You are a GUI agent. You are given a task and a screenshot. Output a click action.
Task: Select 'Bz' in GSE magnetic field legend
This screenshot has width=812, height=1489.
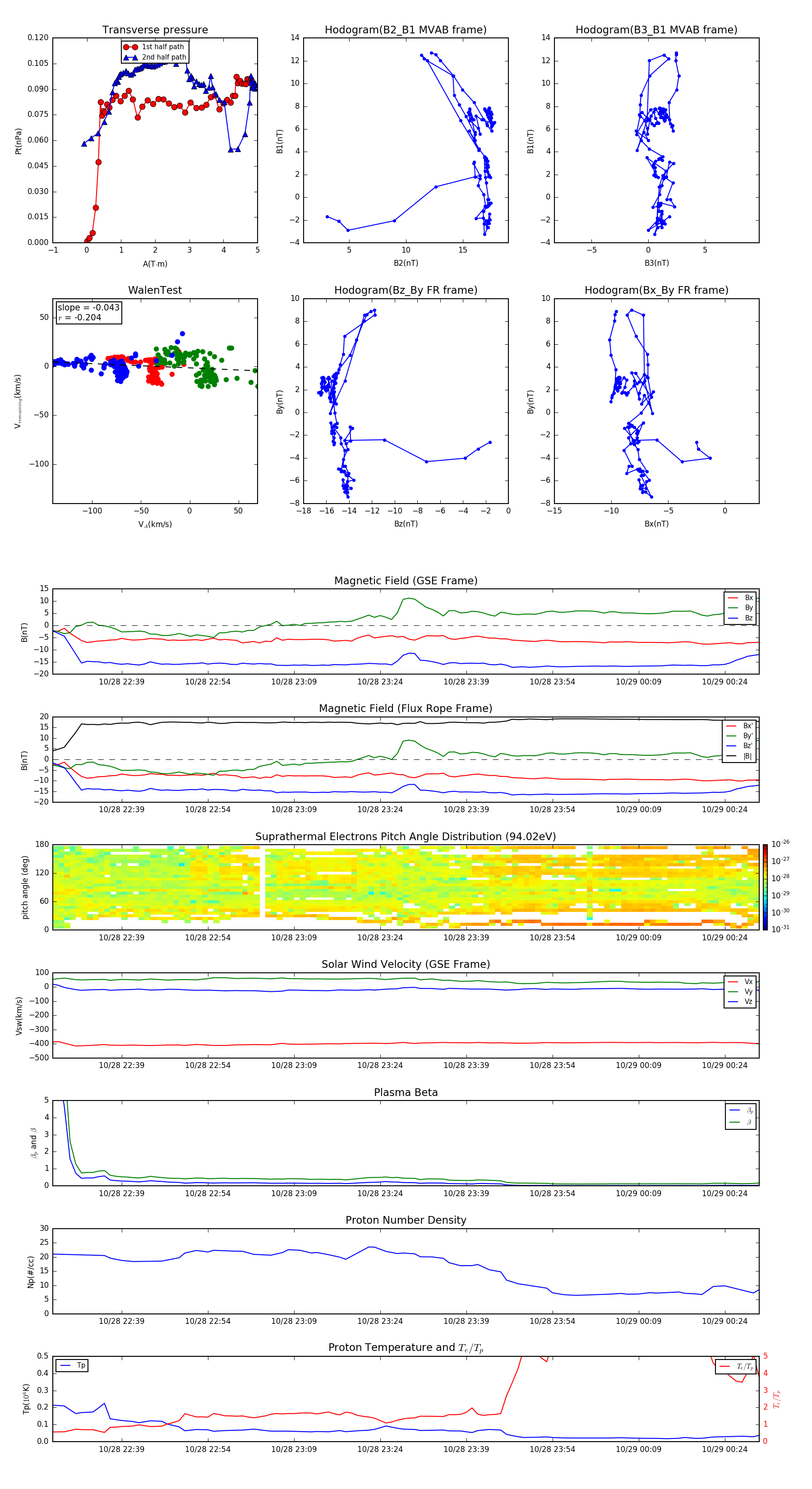tap(740, 618)
